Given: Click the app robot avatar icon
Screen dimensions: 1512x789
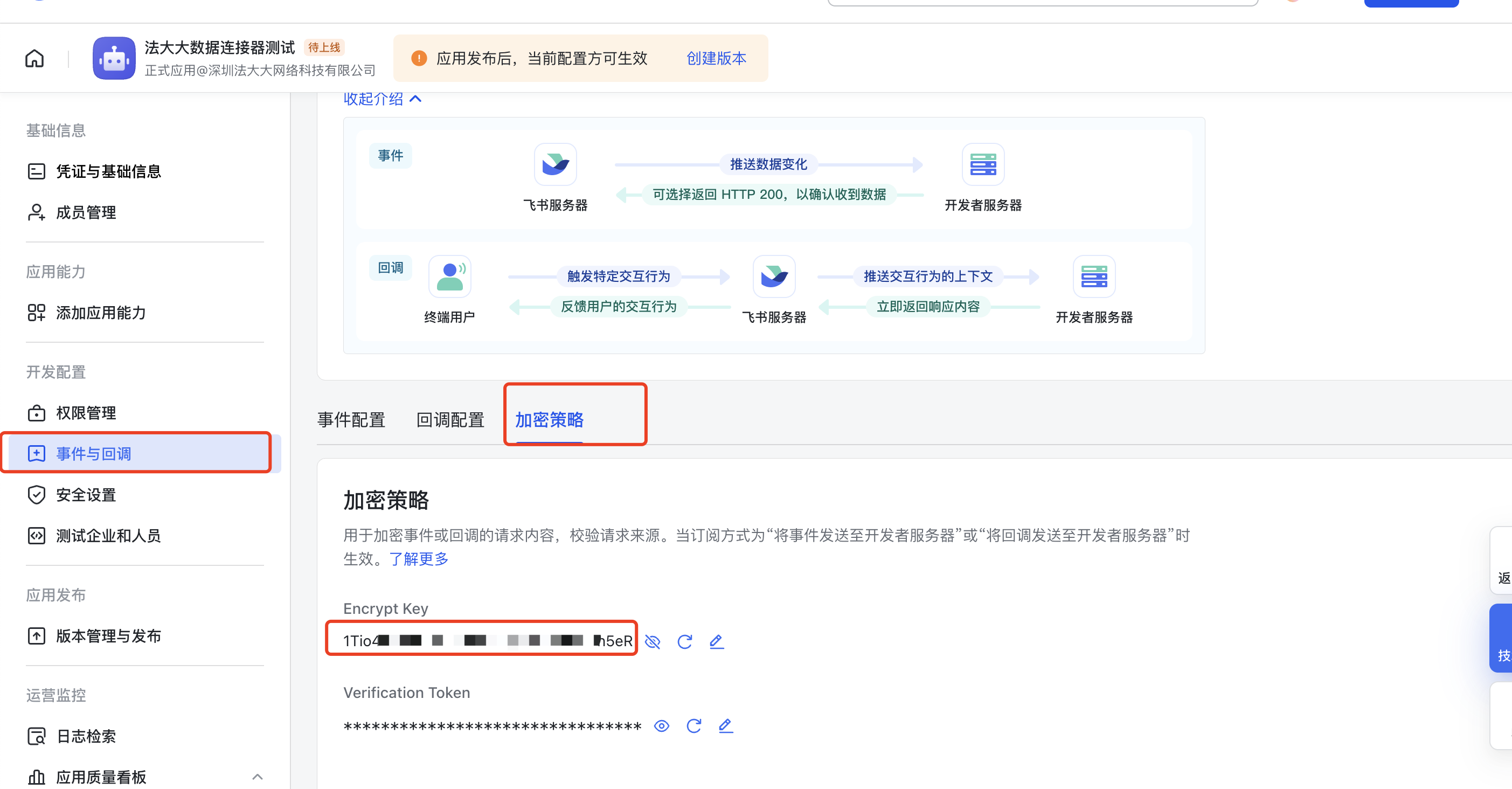Looking at the screenshot, I should pos(114,58).
